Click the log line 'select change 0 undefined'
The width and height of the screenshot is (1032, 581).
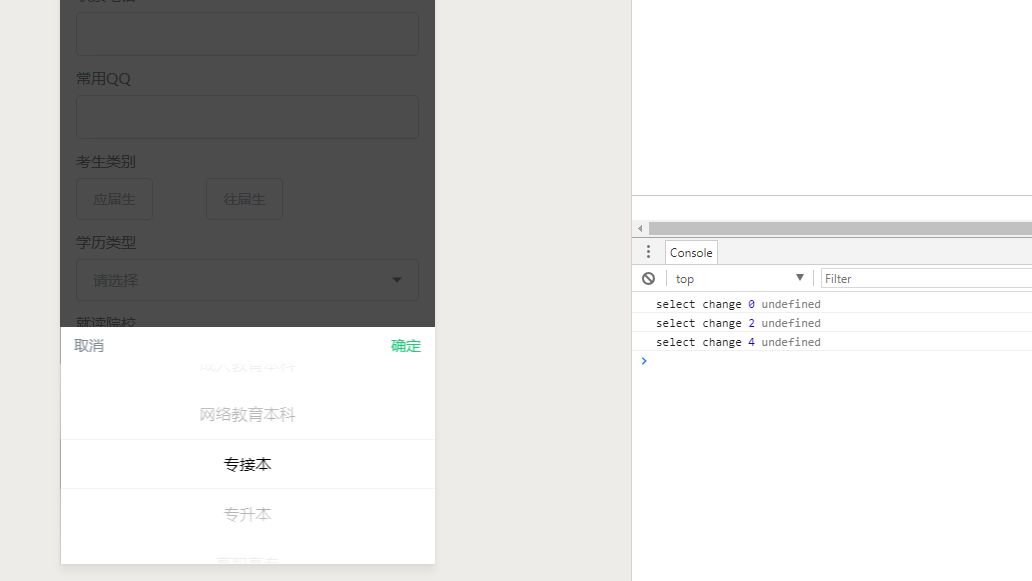click(738, 304)
